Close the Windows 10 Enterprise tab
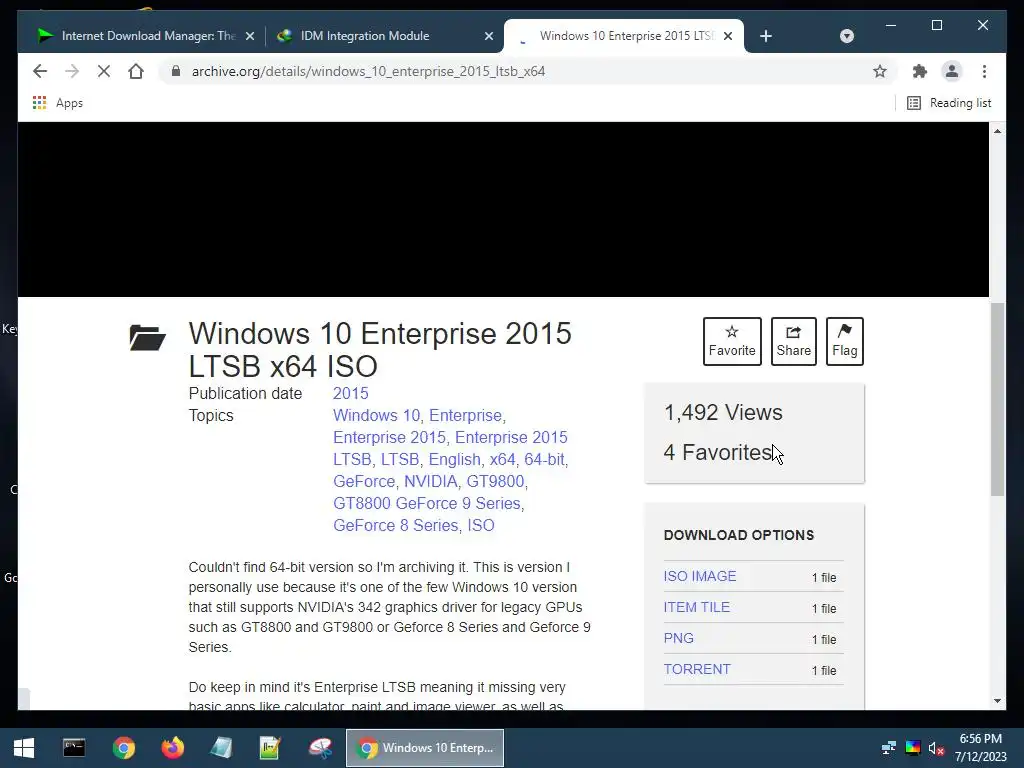The image size is (1024, 768). (x=728, y=36)
